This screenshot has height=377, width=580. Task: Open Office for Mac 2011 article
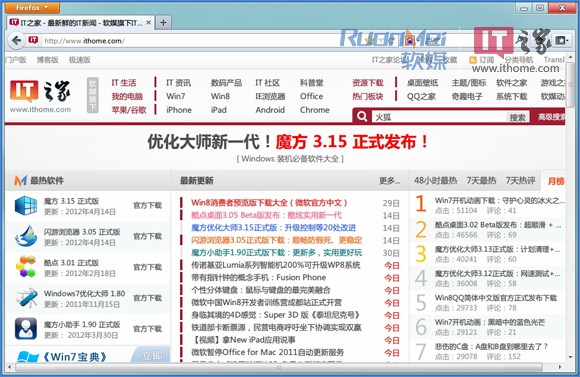[267, 352]
